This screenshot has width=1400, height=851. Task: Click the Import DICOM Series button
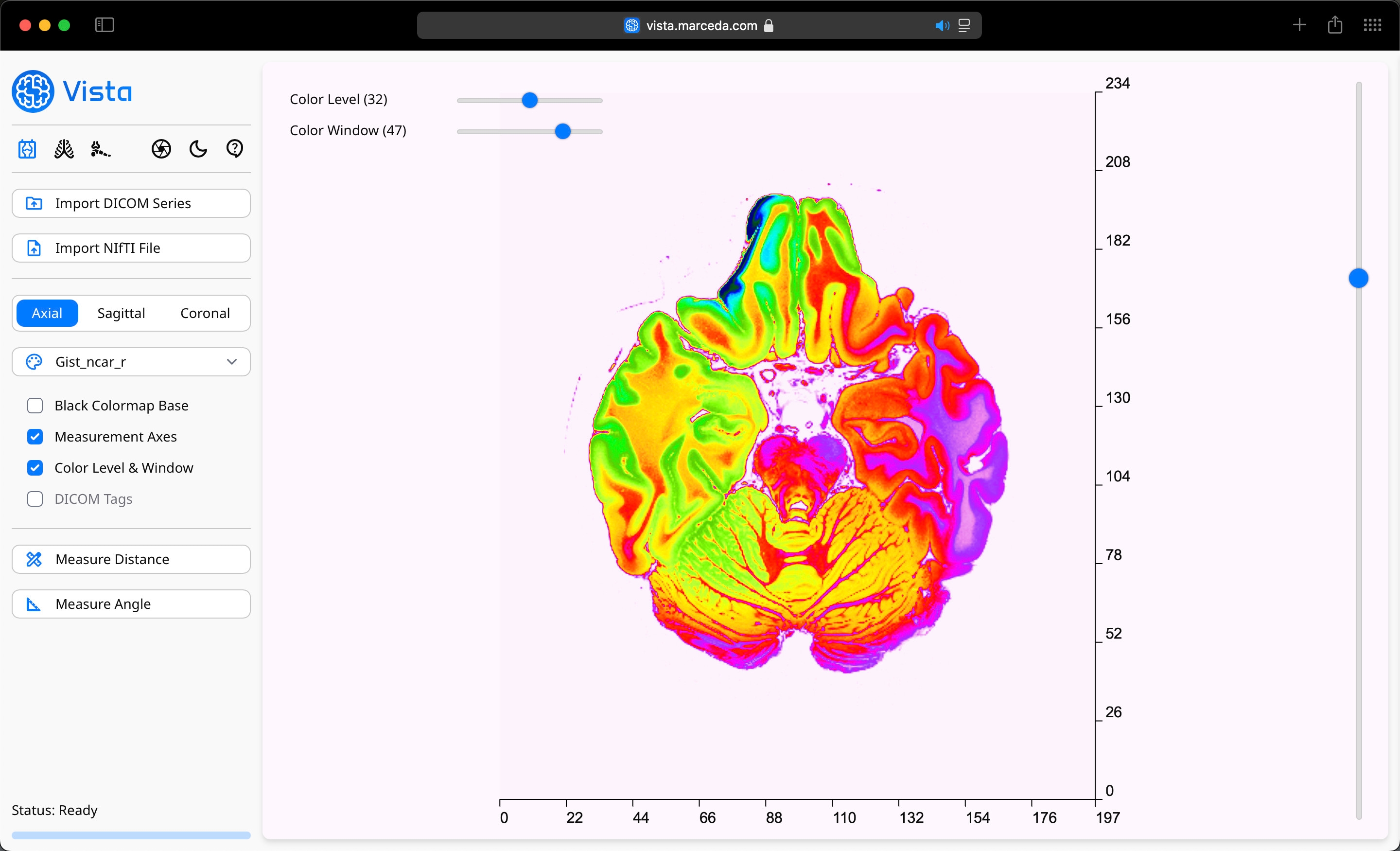[131, 204]
